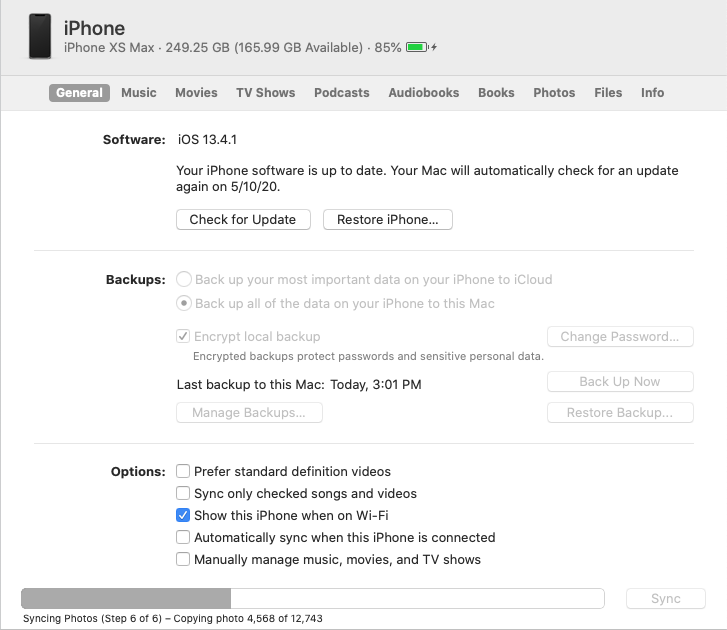Select back up to iCloud radio option
The image size is (727, 630).
point(184,280)
